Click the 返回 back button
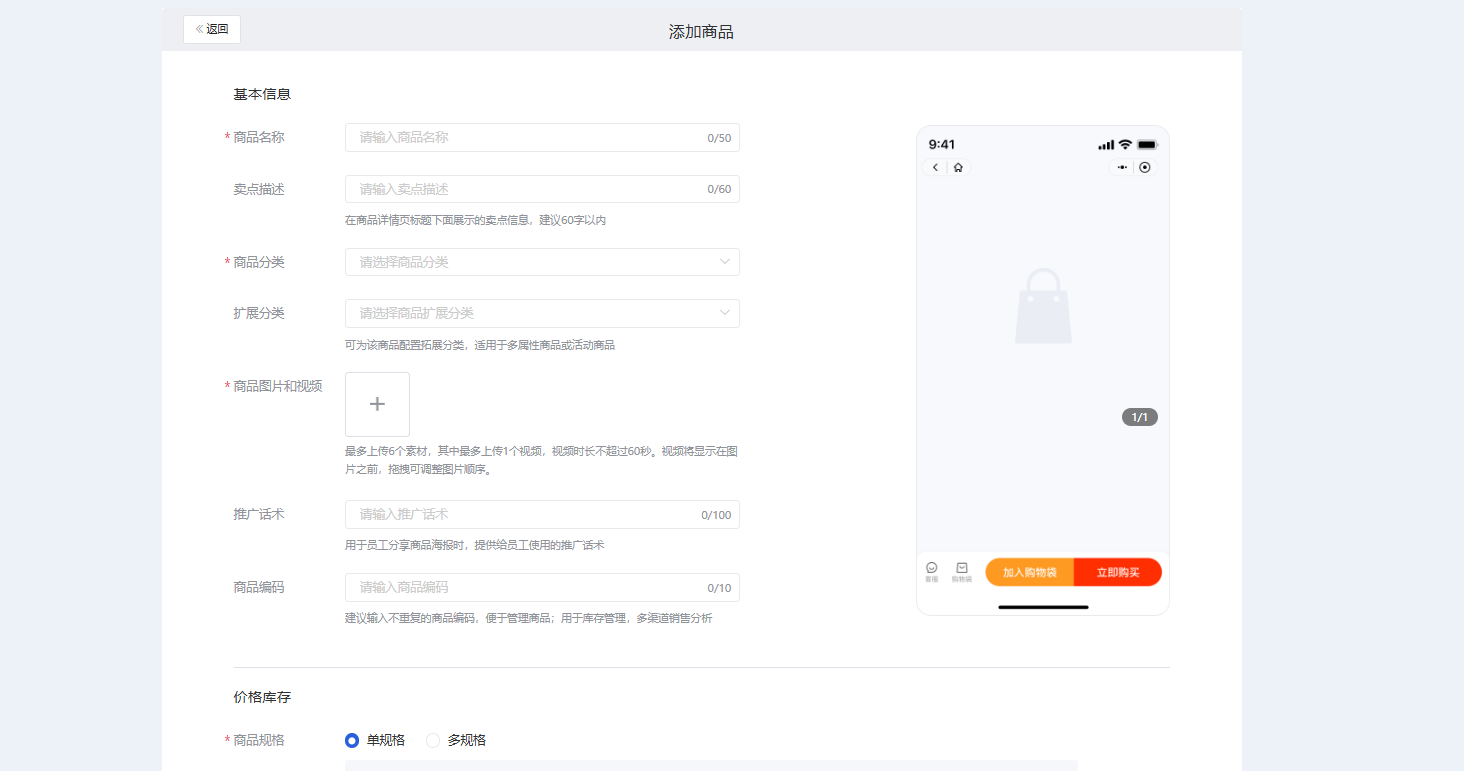This screenshot has width=1464, height=771. 212,29
